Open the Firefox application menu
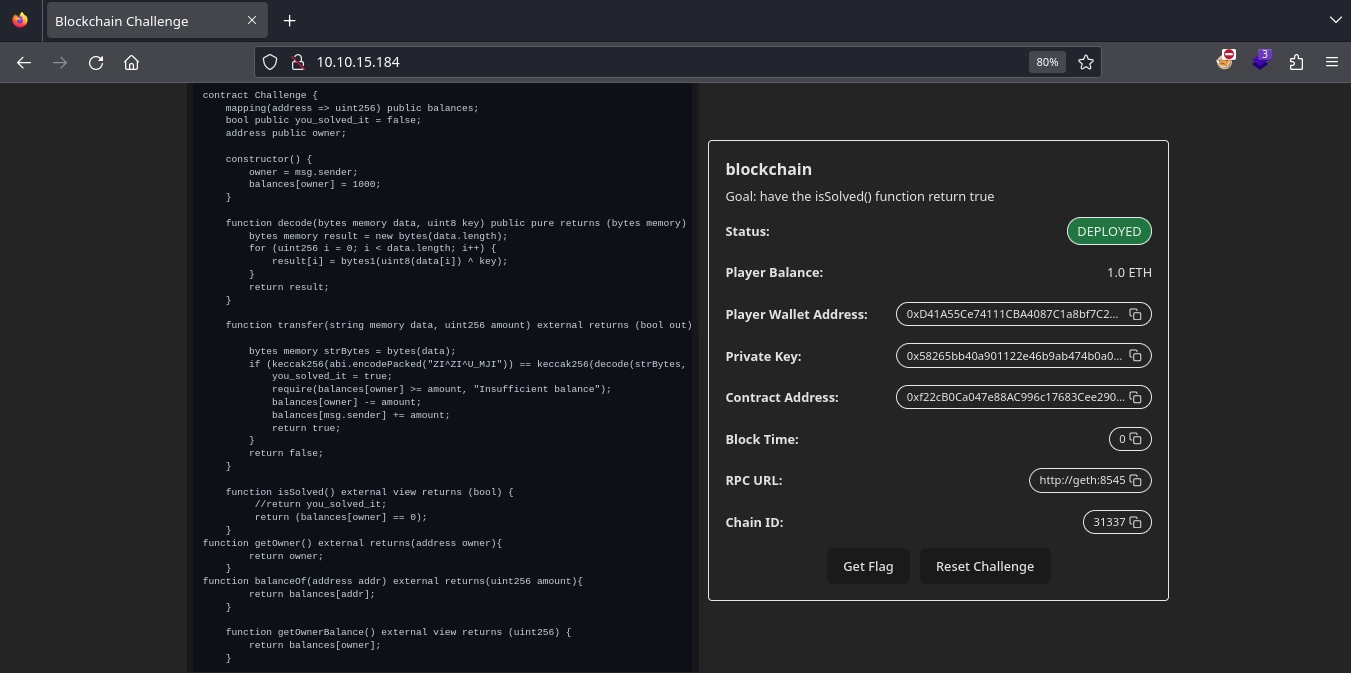This screenshot has width=1351, height=673. (1331, 62)
